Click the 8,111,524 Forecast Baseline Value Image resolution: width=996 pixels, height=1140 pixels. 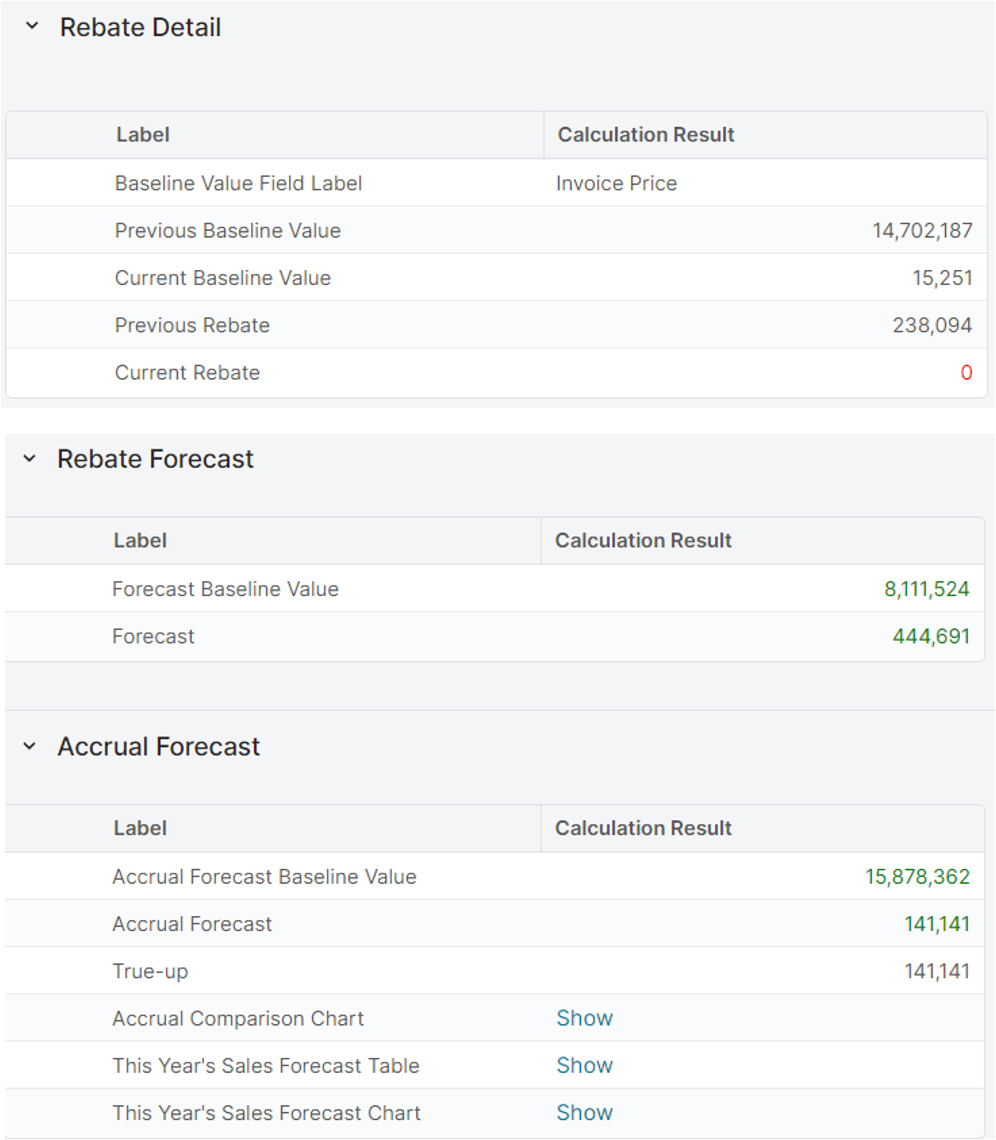click(x=926, y=589)
